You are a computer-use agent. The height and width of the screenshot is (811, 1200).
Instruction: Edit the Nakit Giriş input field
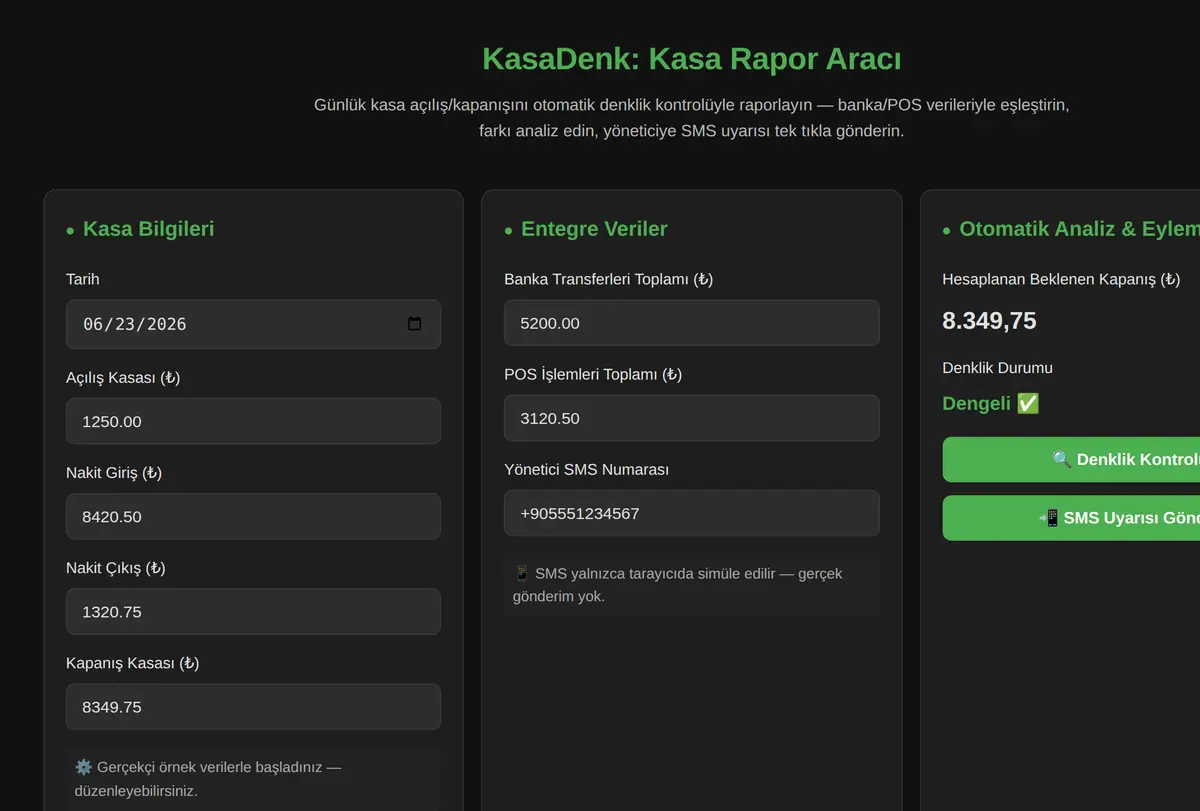(253, 516)
